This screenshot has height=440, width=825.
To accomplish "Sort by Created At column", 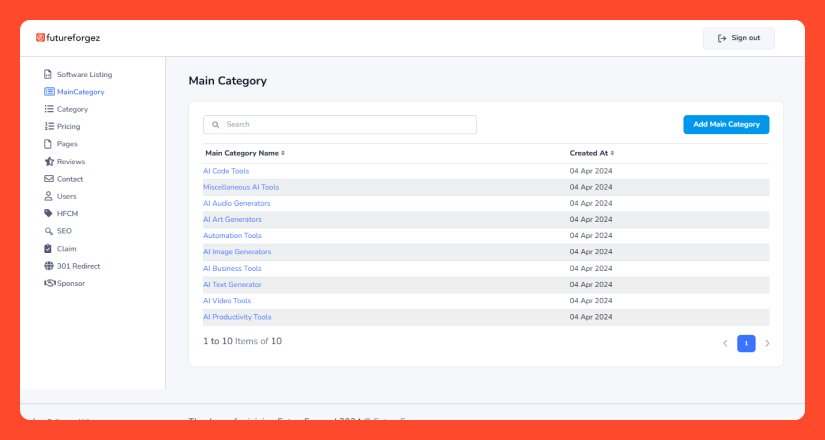I will click(x=591, y=153).
